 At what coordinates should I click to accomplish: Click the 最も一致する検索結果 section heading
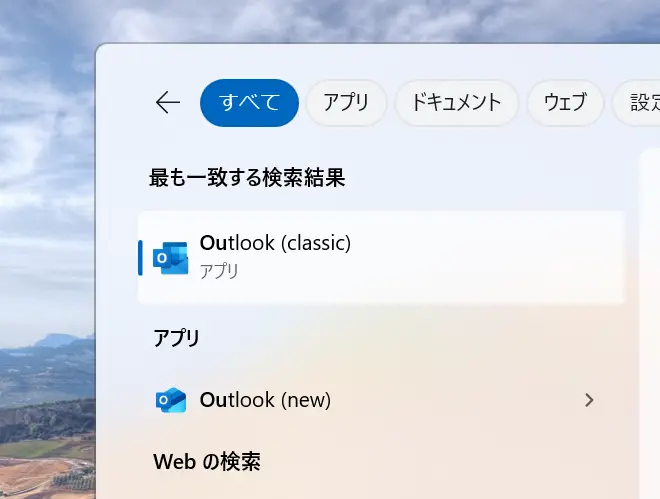[247, 177]
